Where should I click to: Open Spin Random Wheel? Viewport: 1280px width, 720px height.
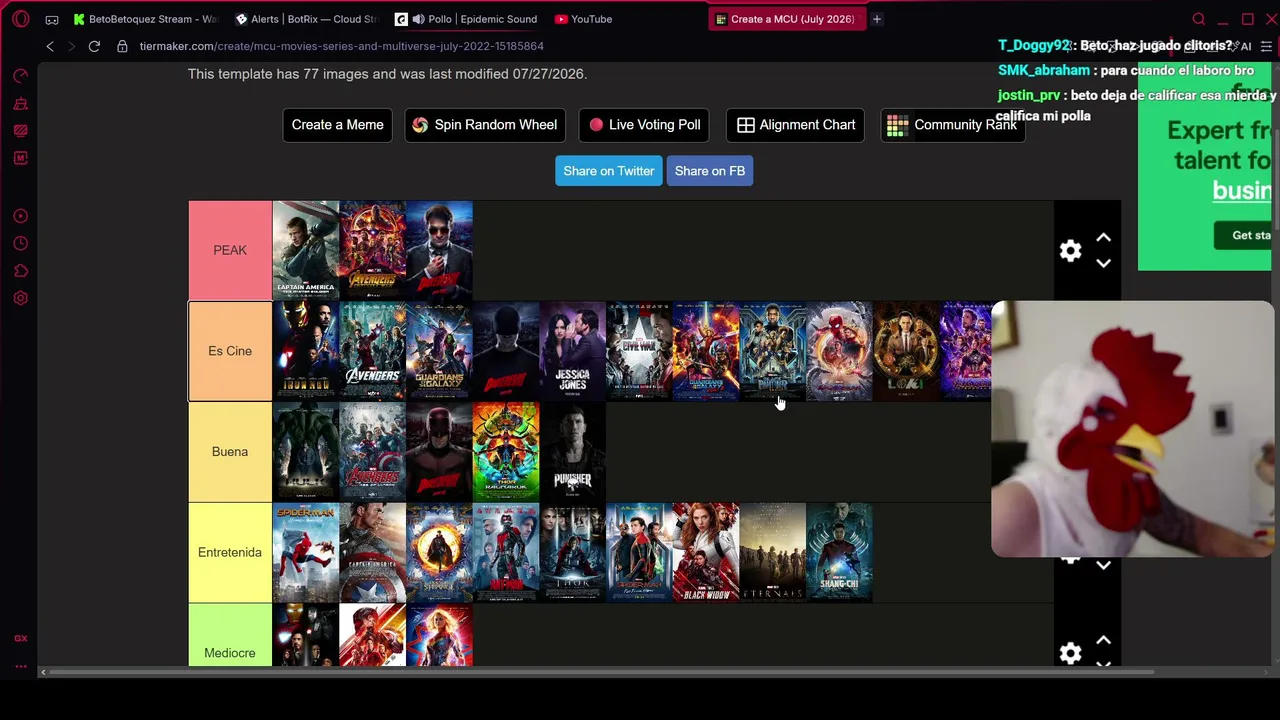click(x=485, y=125)
